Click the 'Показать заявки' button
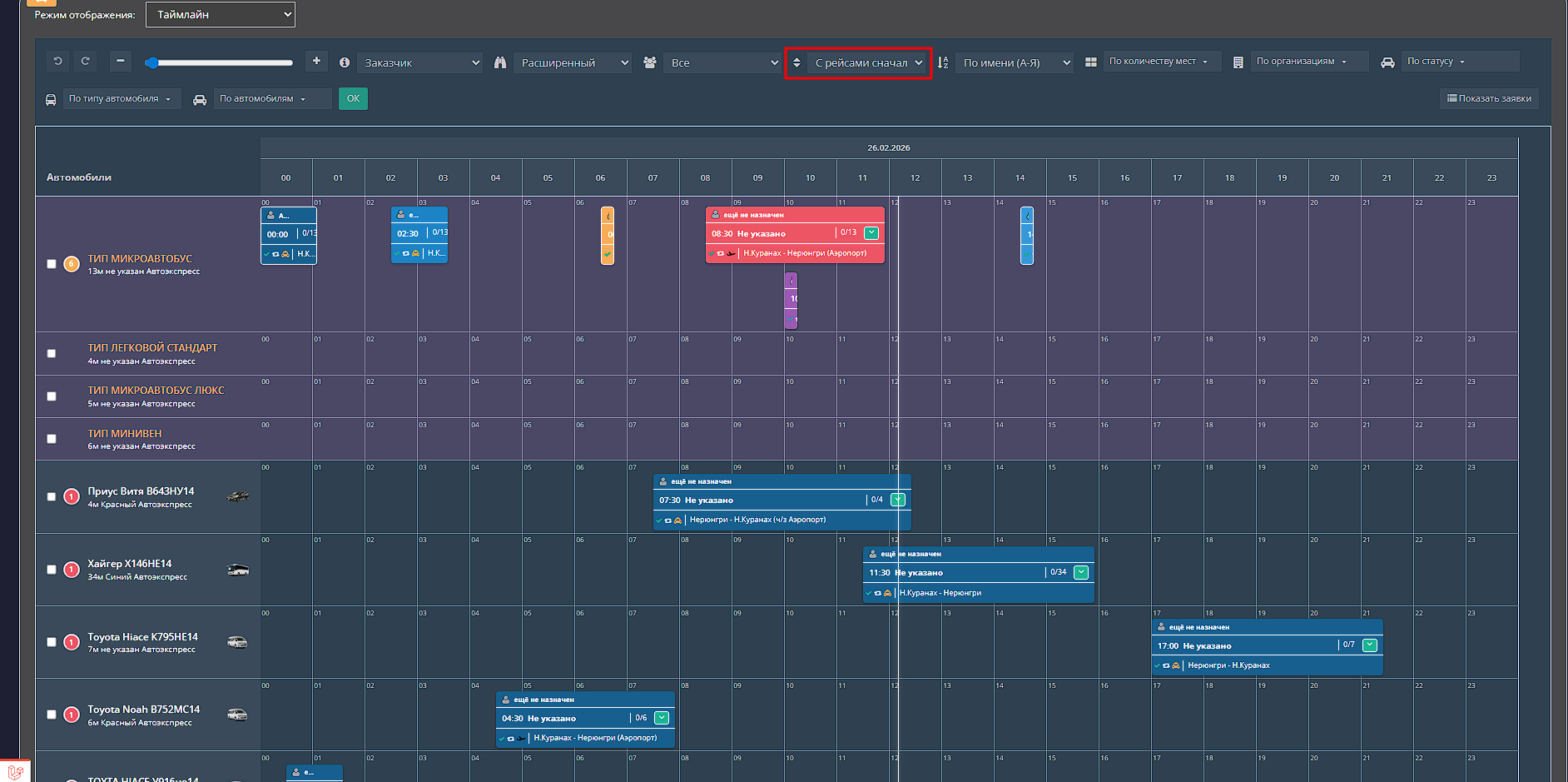The width and height of the screenshot is (1568, 782). (x=1489, y=98)
